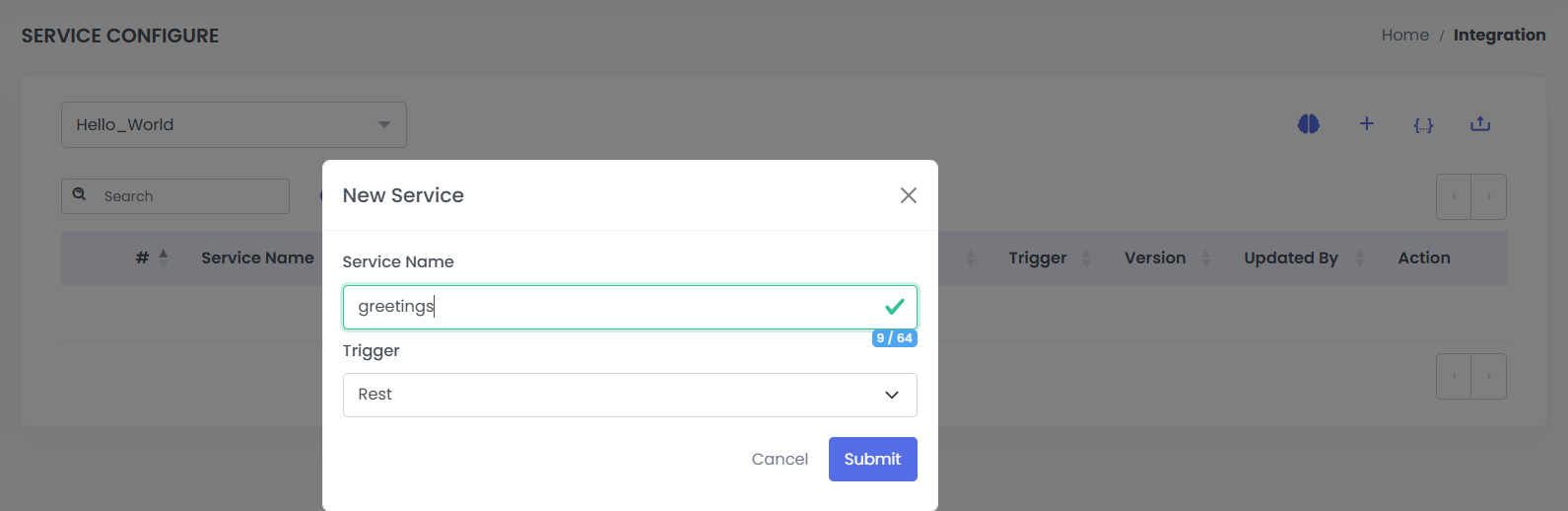Close the New Service dialog
Screen dimensions: 1568x511
[908, 195]
